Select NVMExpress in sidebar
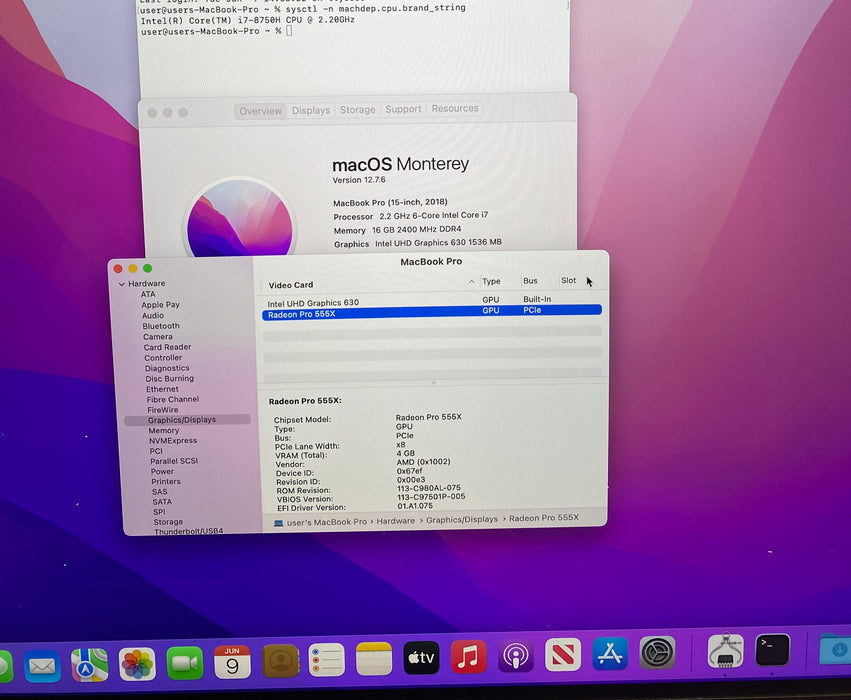Screen dimensions: 851x700 point(173,441)
